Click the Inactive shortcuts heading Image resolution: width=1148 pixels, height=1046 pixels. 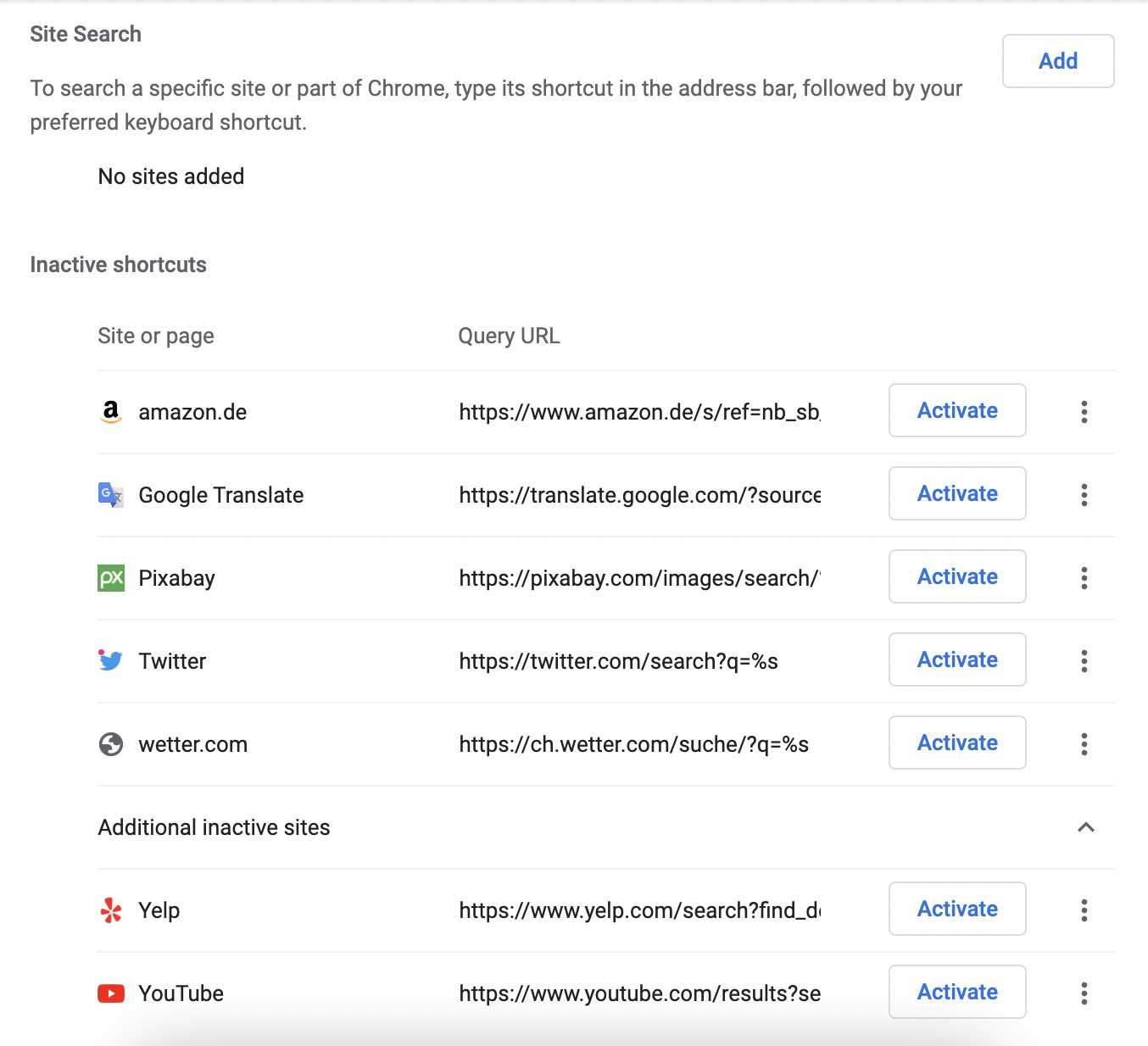pos(118,264)
